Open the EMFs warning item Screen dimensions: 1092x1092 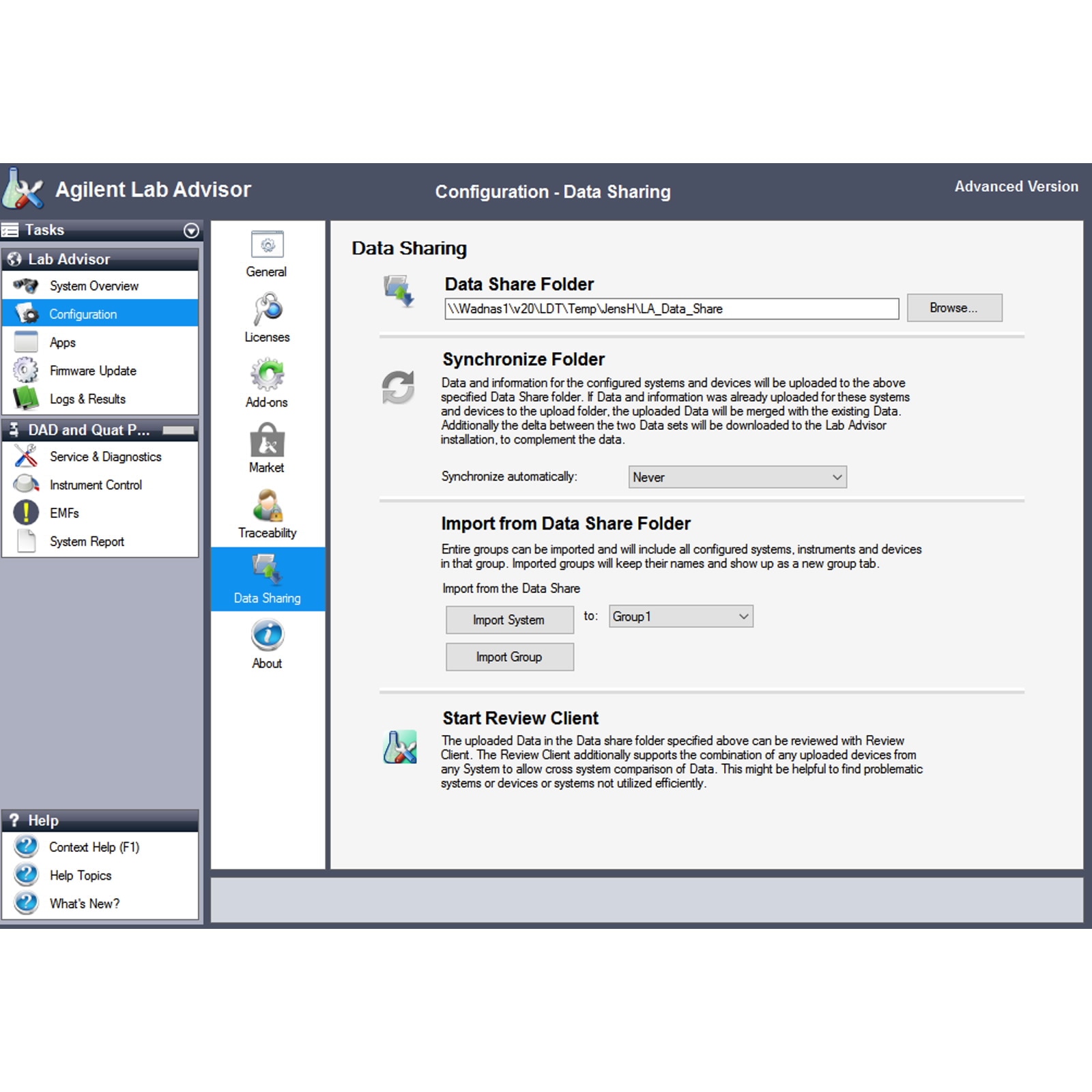tap(64, 513)
